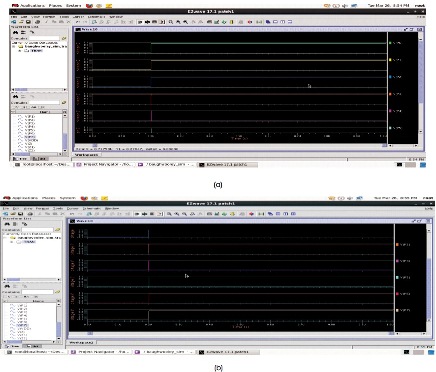Click the filter input field in screenshot (b)

tap(37, 230)
